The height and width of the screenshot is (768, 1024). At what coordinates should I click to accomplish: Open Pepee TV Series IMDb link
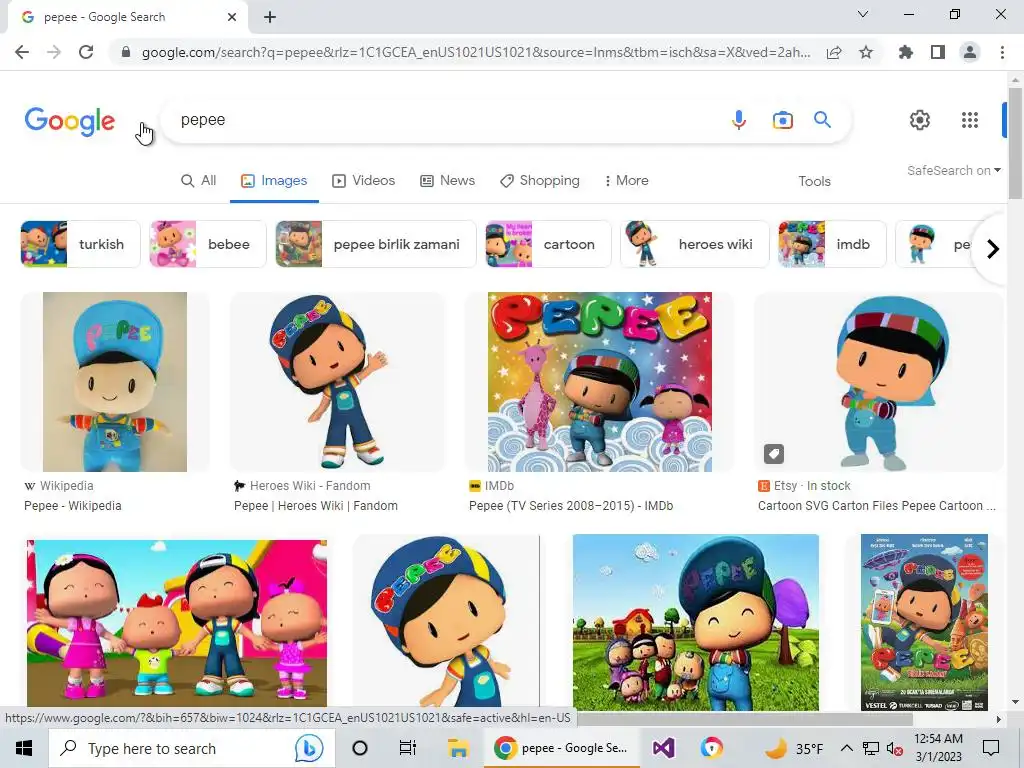[571, 506]
